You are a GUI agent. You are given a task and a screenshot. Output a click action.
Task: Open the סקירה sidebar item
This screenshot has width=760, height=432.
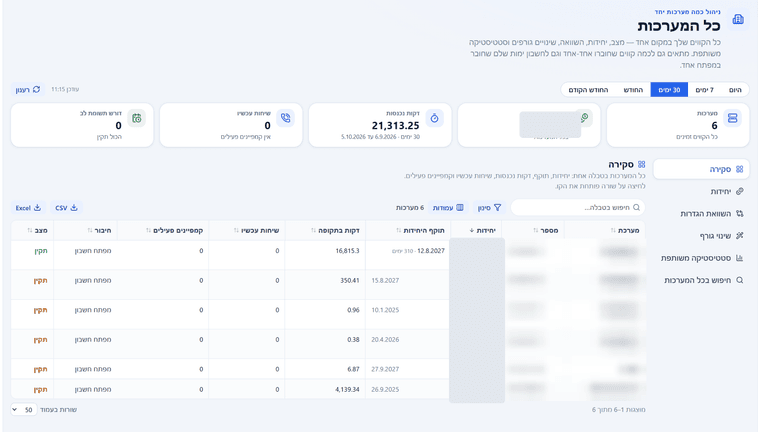coord(701,169)
